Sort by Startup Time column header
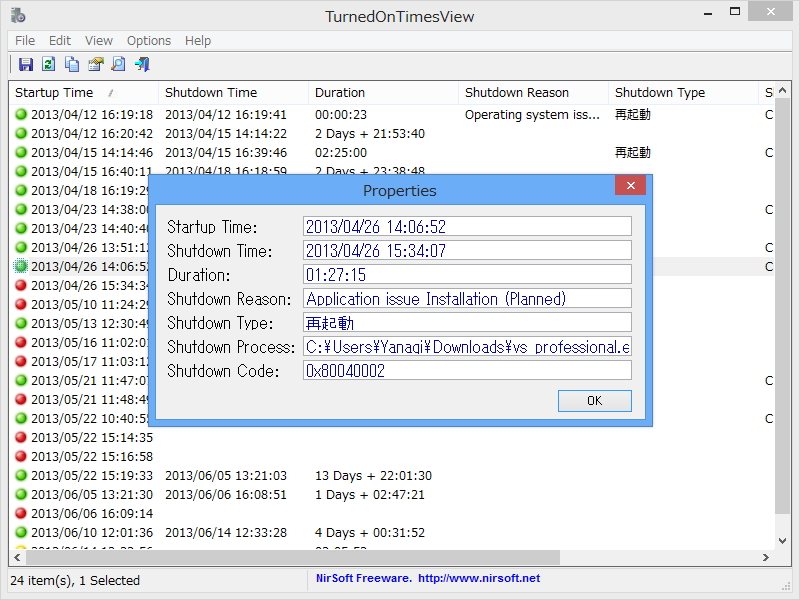 84,92
